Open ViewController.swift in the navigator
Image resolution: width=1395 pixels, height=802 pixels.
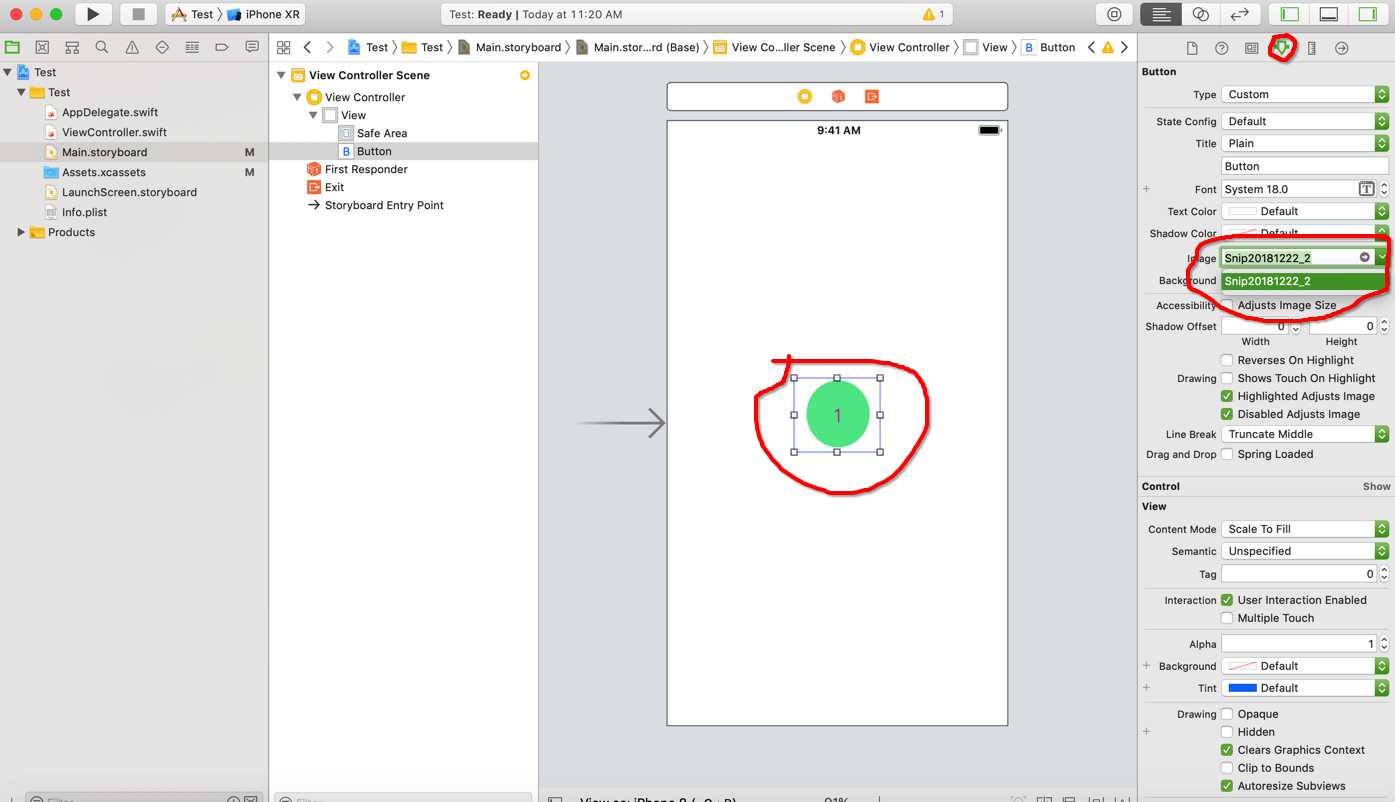click(x=114, y=132)
